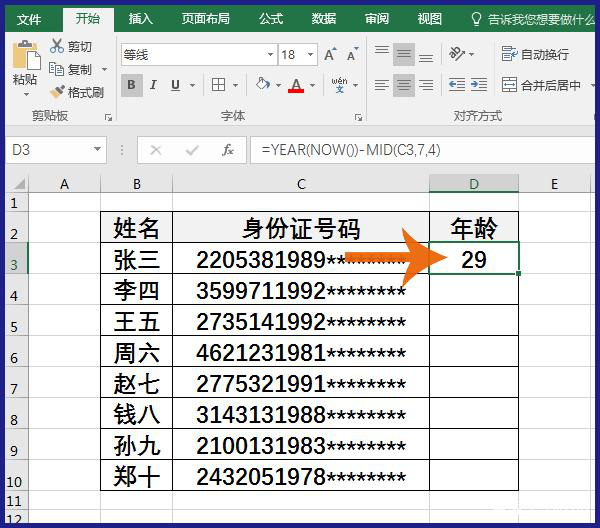Screen dimensions: 600x528
Task: Select cell containing 李四
Action: [137, 289]
